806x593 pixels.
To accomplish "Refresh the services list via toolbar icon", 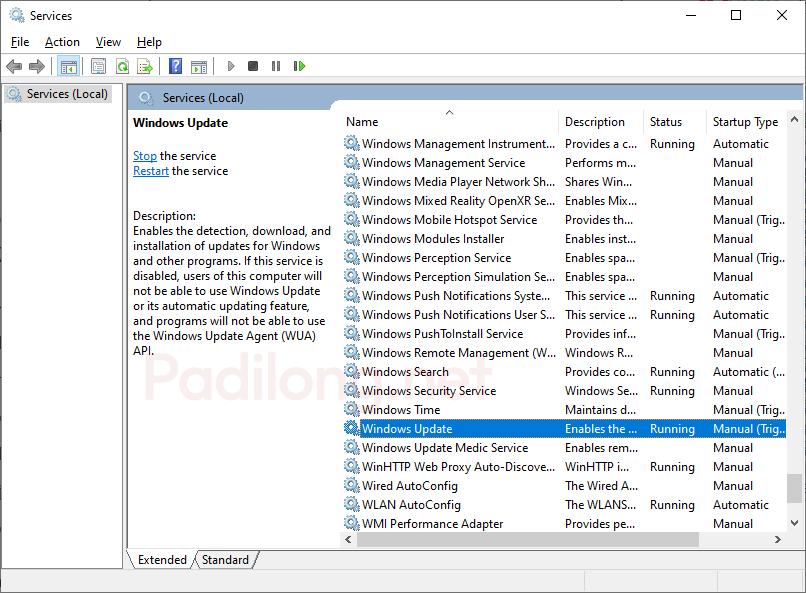I will pyautogui.click(x=122, y=66).
